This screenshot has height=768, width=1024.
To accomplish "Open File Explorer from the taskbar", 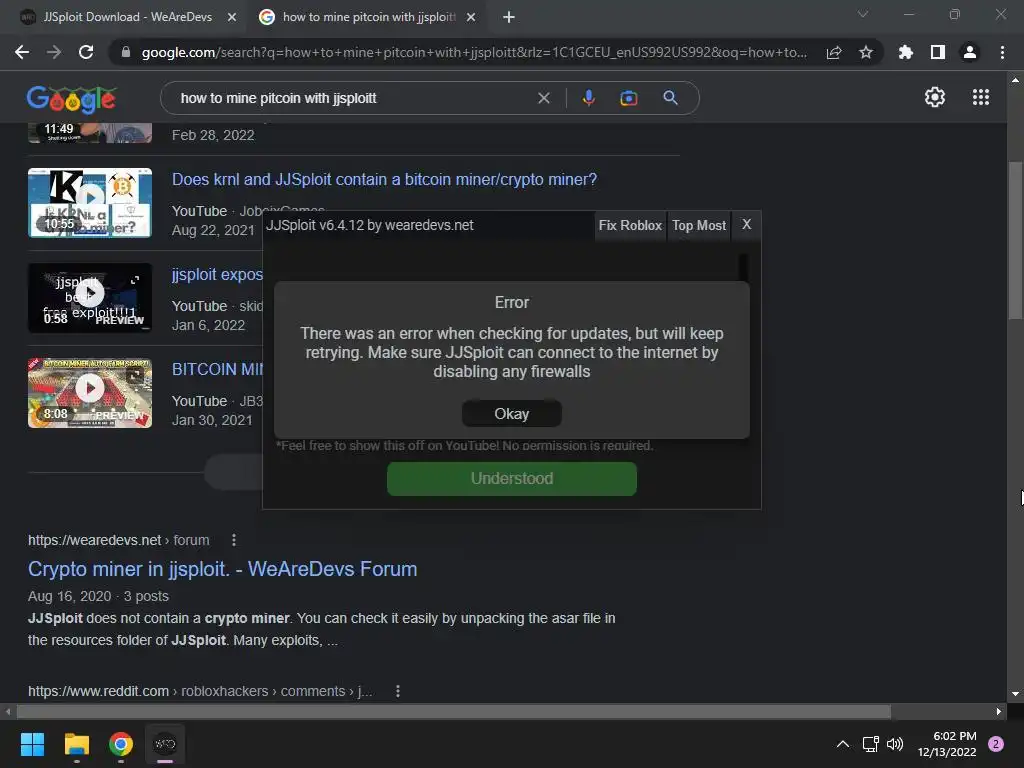I will pos(76,744).
